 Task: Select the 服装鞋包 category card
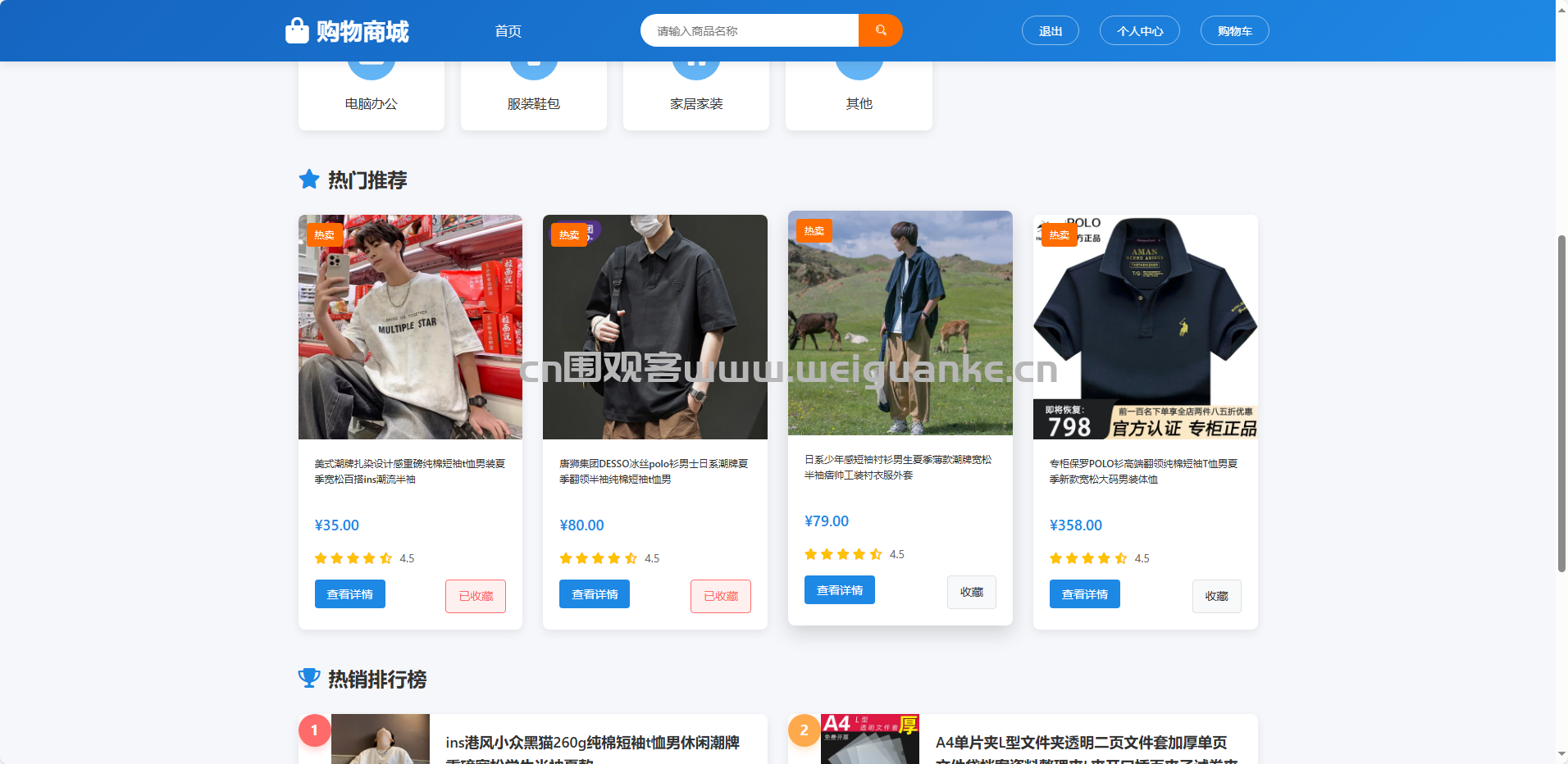coord(534,95)
